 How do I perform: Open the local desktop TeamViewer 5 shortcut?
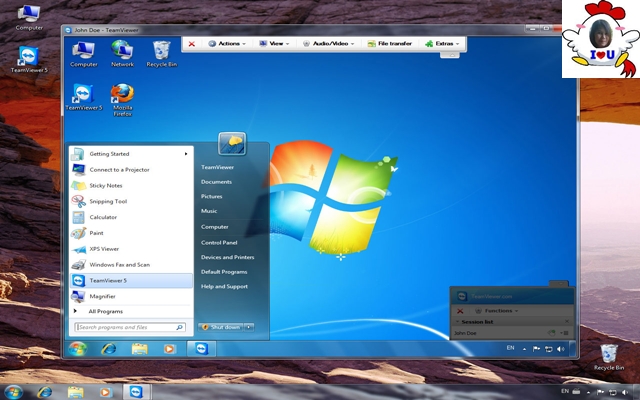(x=29, y=60)
